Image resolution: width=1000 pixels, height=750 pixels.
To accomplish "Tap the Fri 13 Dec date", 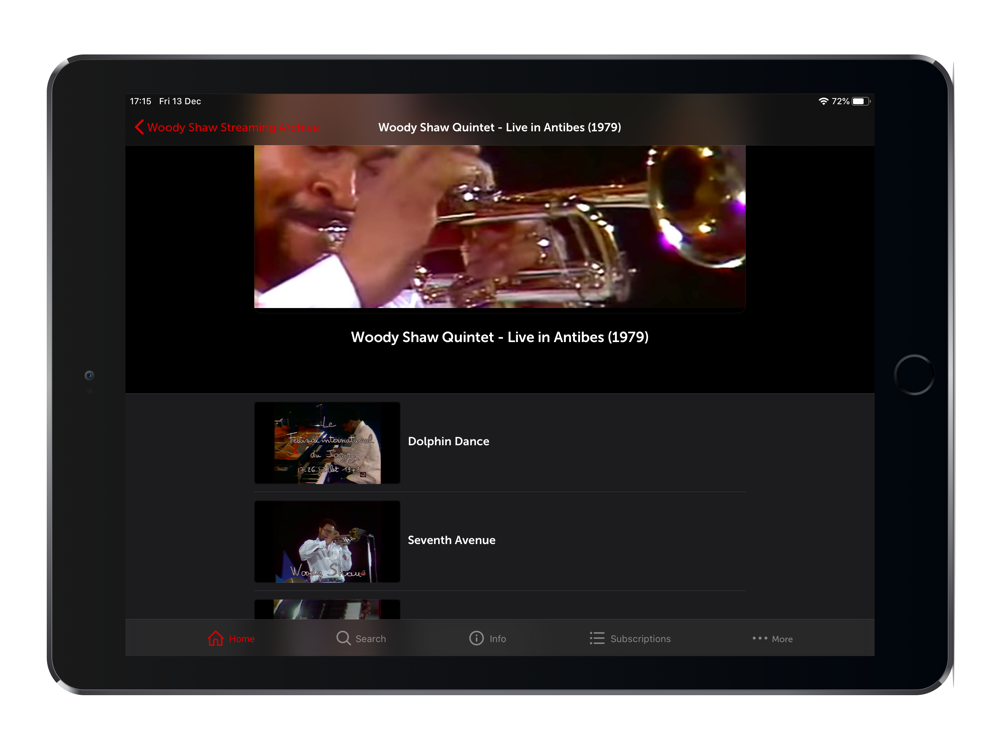I will point(180,101).
